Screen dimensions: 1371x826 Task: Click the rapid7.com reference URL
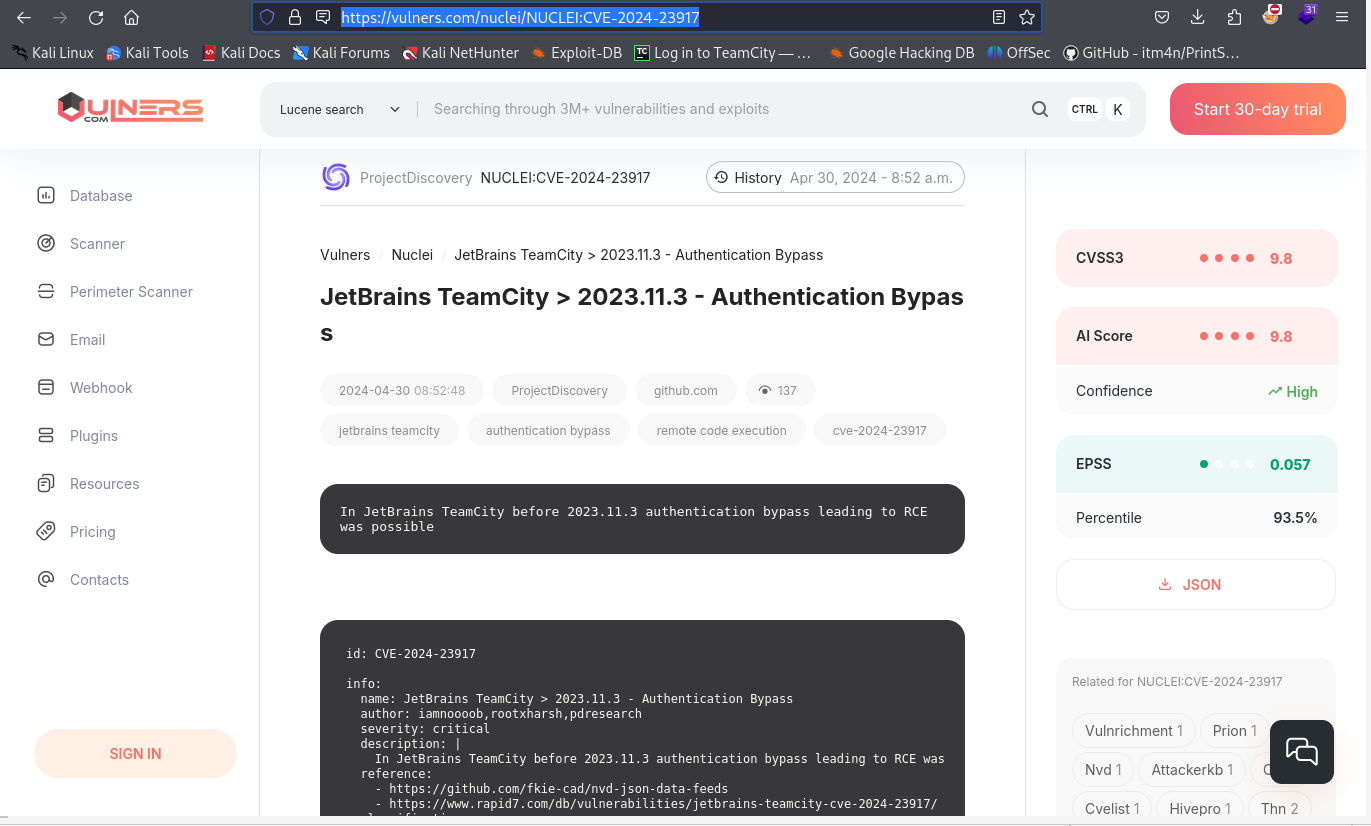click(663, 804)
